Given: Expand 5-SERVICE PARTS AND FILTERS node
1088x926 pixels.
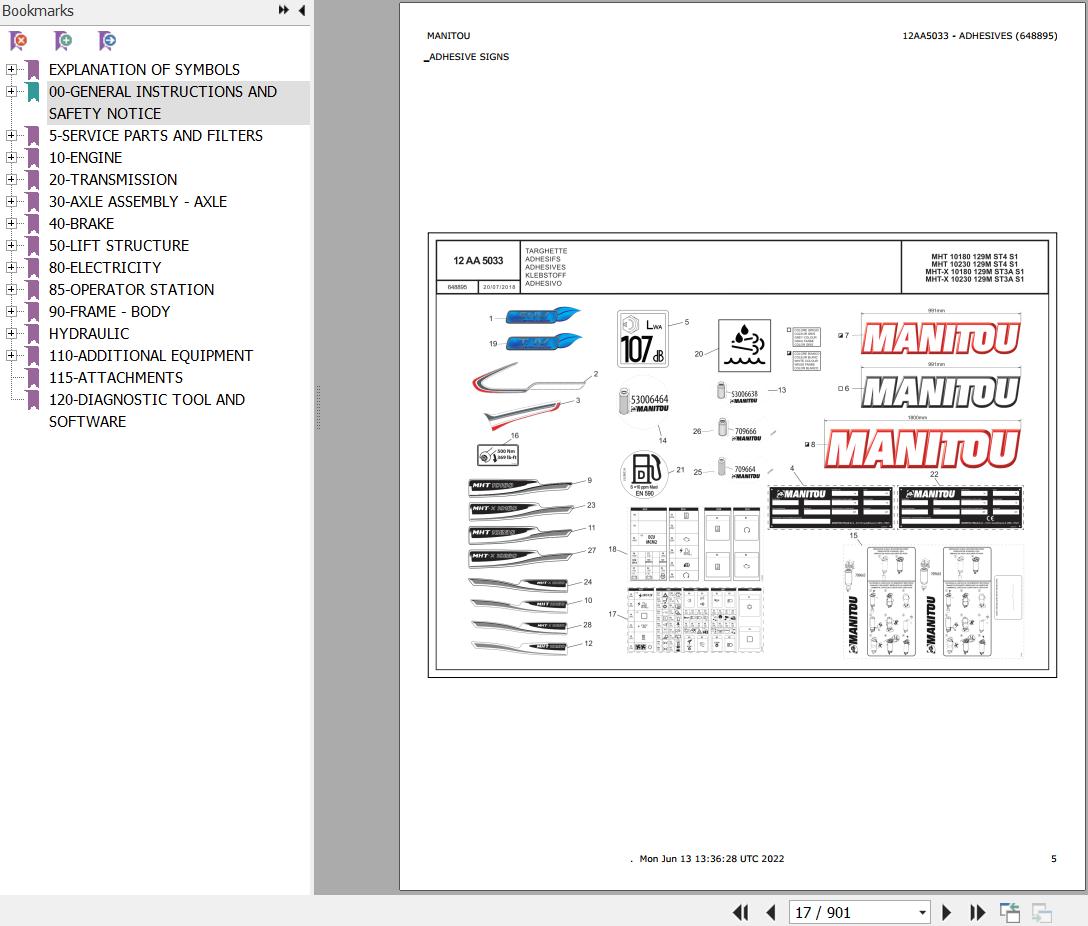Looking at the screenshot, I should coord(11,135).
